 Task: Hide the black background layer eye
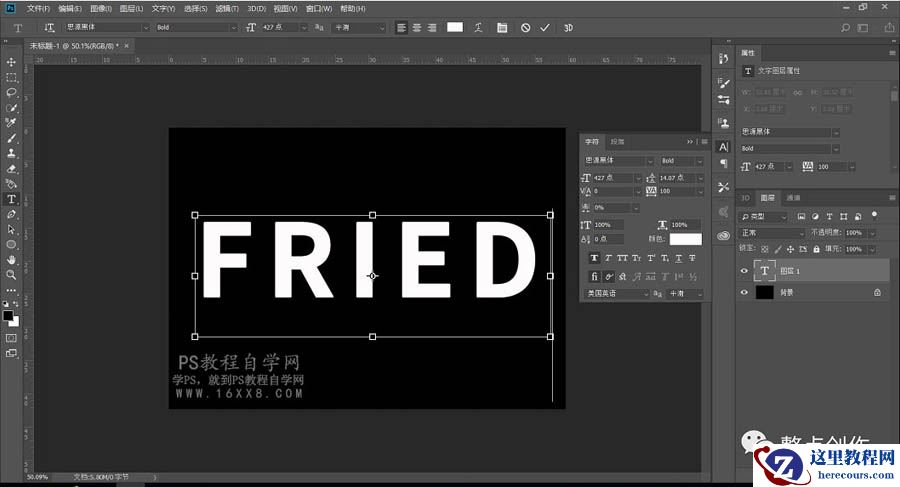pyautogui.click(x=744, y=292)
